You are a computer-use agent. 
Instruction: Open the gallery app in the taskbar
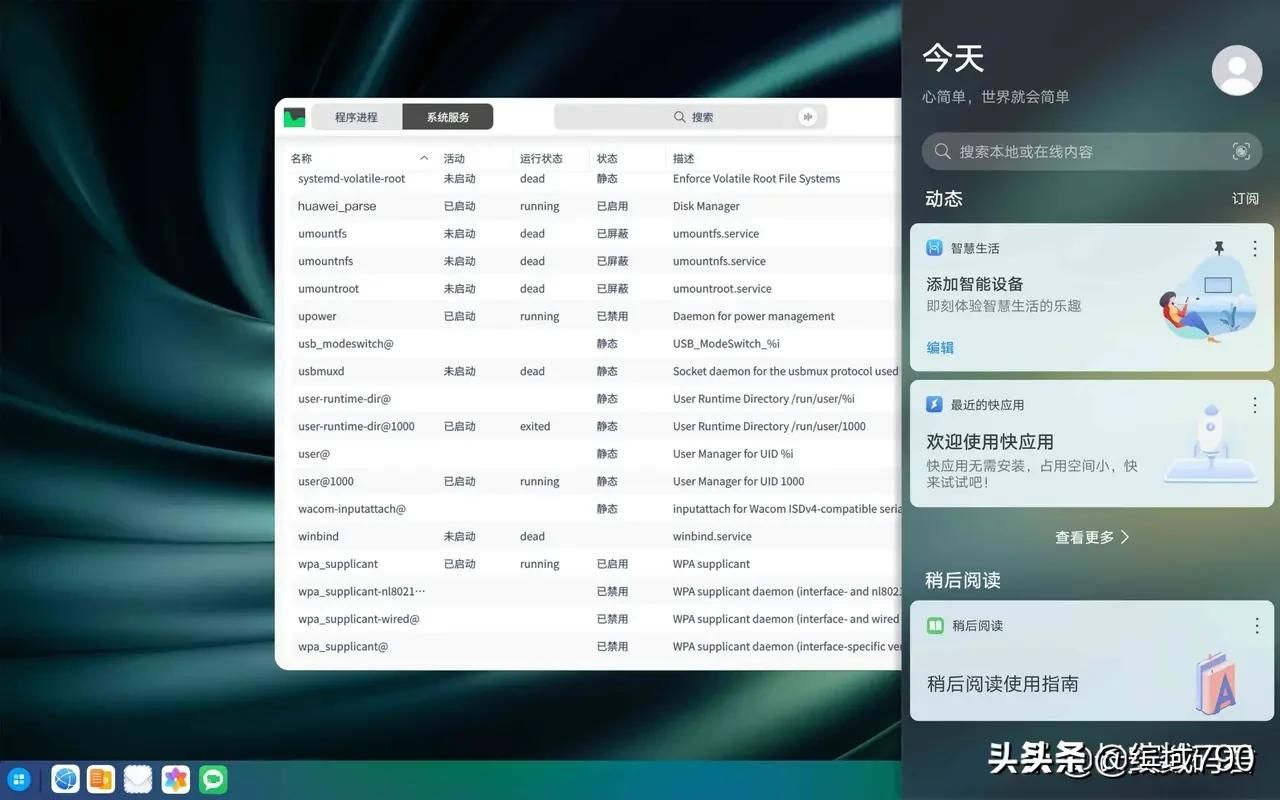click(176, 779)
